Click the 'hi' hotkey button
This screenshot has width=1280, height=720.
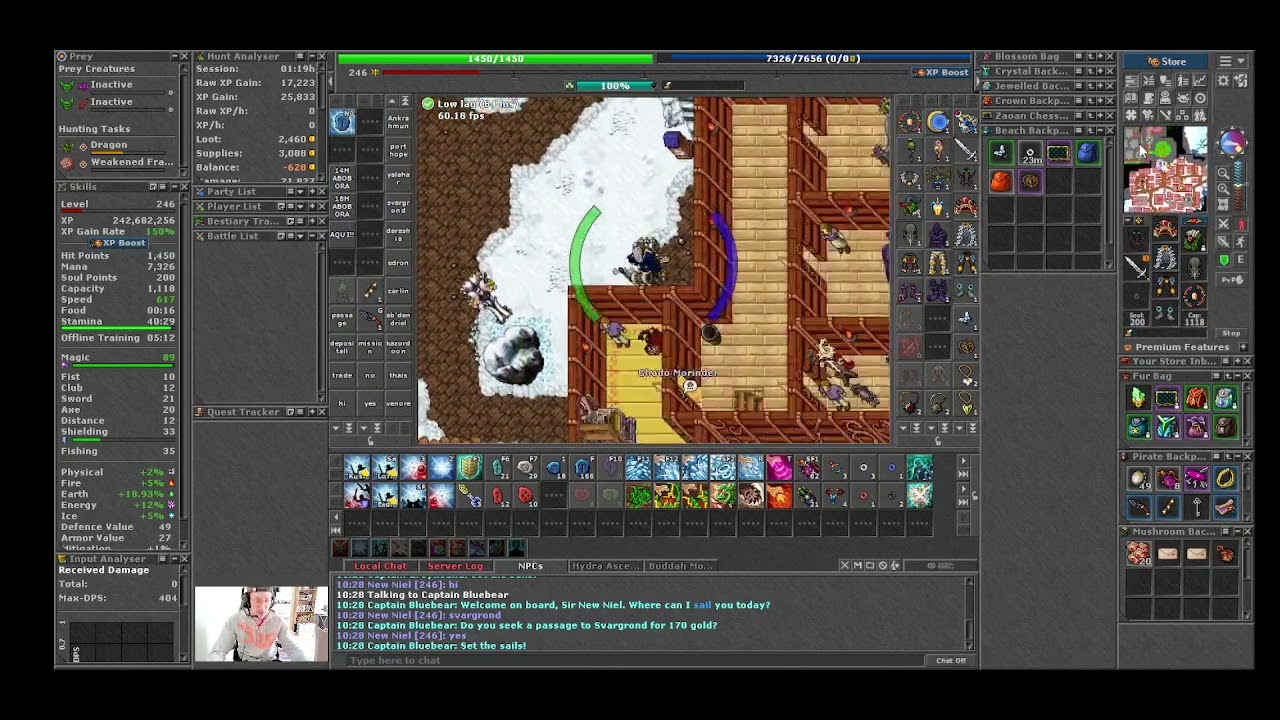(x=342, y=403)
